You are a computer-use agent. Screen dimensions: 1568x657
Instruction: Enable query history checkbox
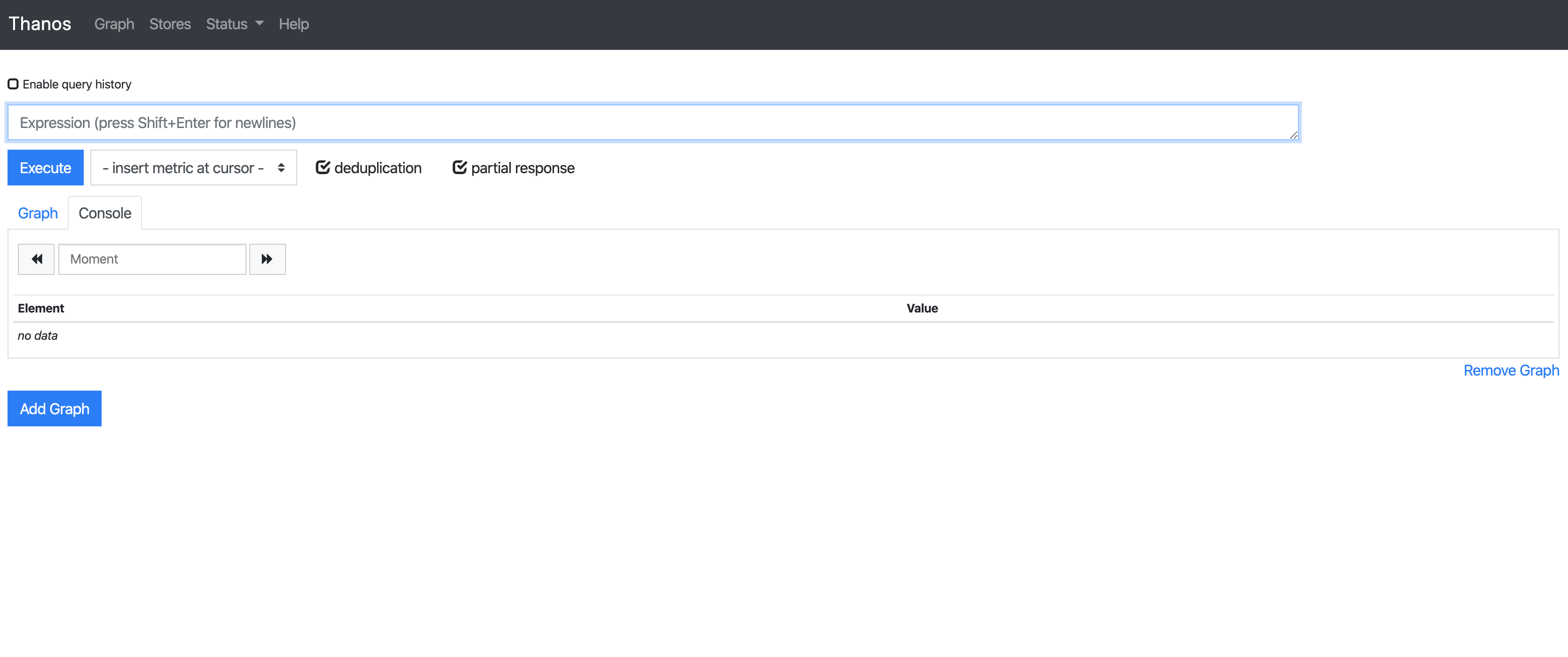click(x=14, y=83)
